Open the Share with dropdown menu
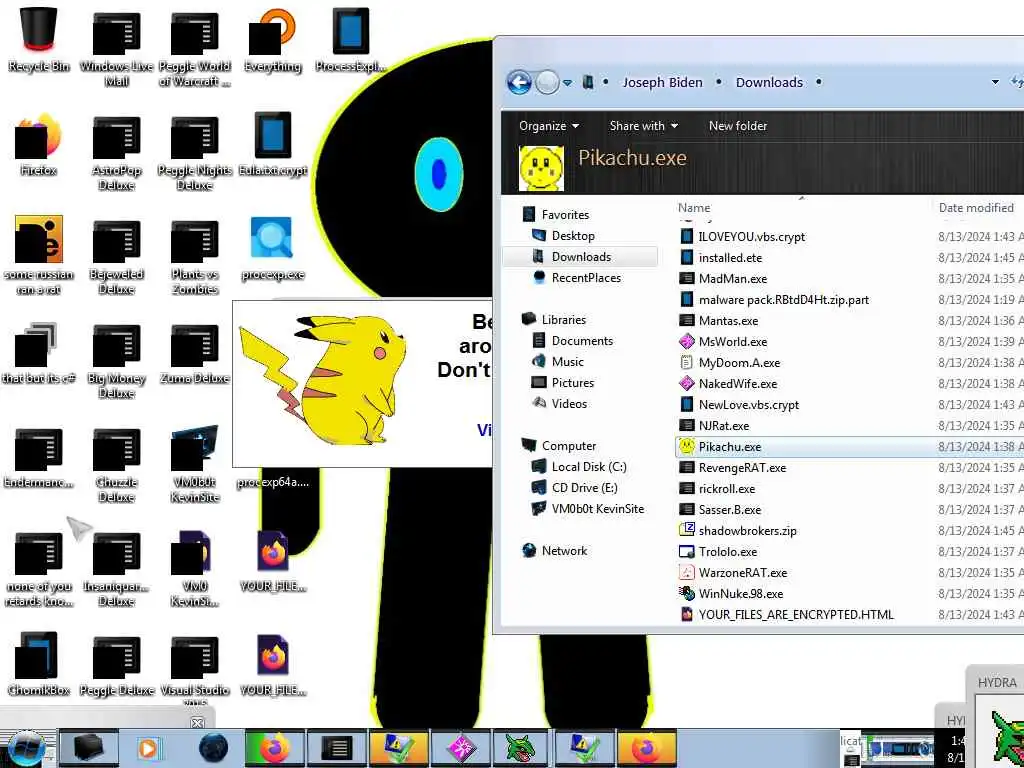 click(x=643, y=126)
